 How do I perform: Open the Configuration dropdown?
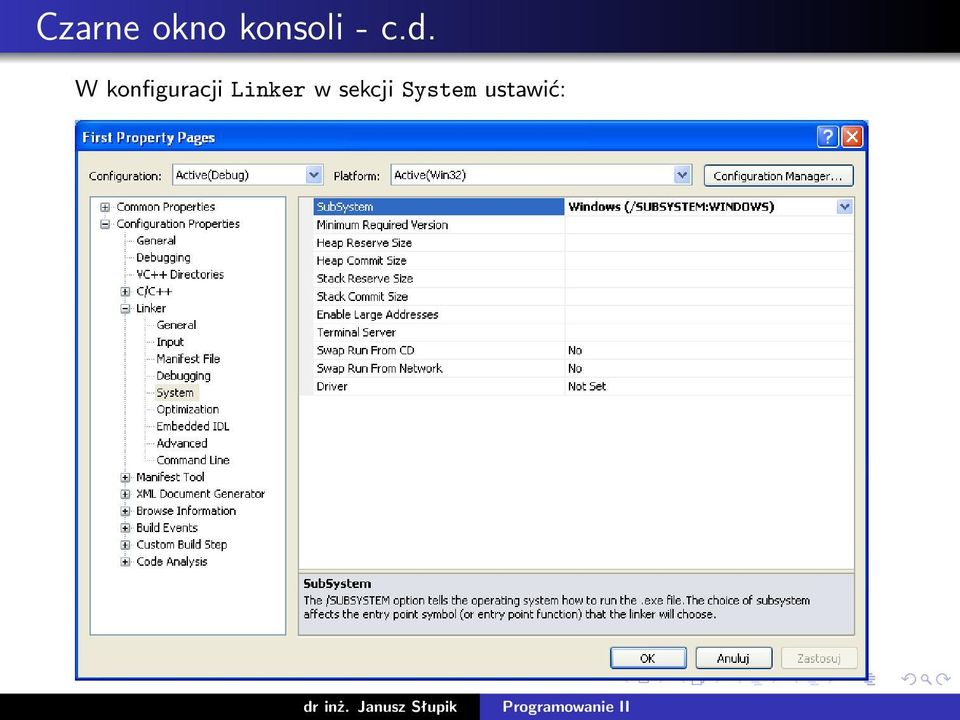coord(313,175)
